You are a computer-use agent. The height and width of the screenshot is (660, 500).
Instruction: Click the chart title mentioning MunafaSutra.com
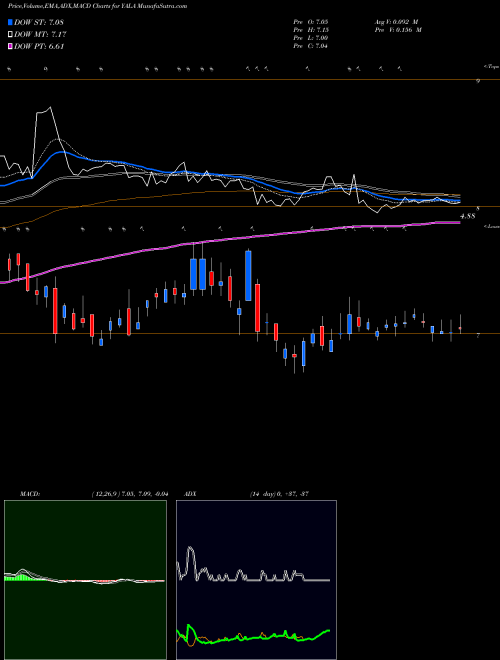(98, 6)
